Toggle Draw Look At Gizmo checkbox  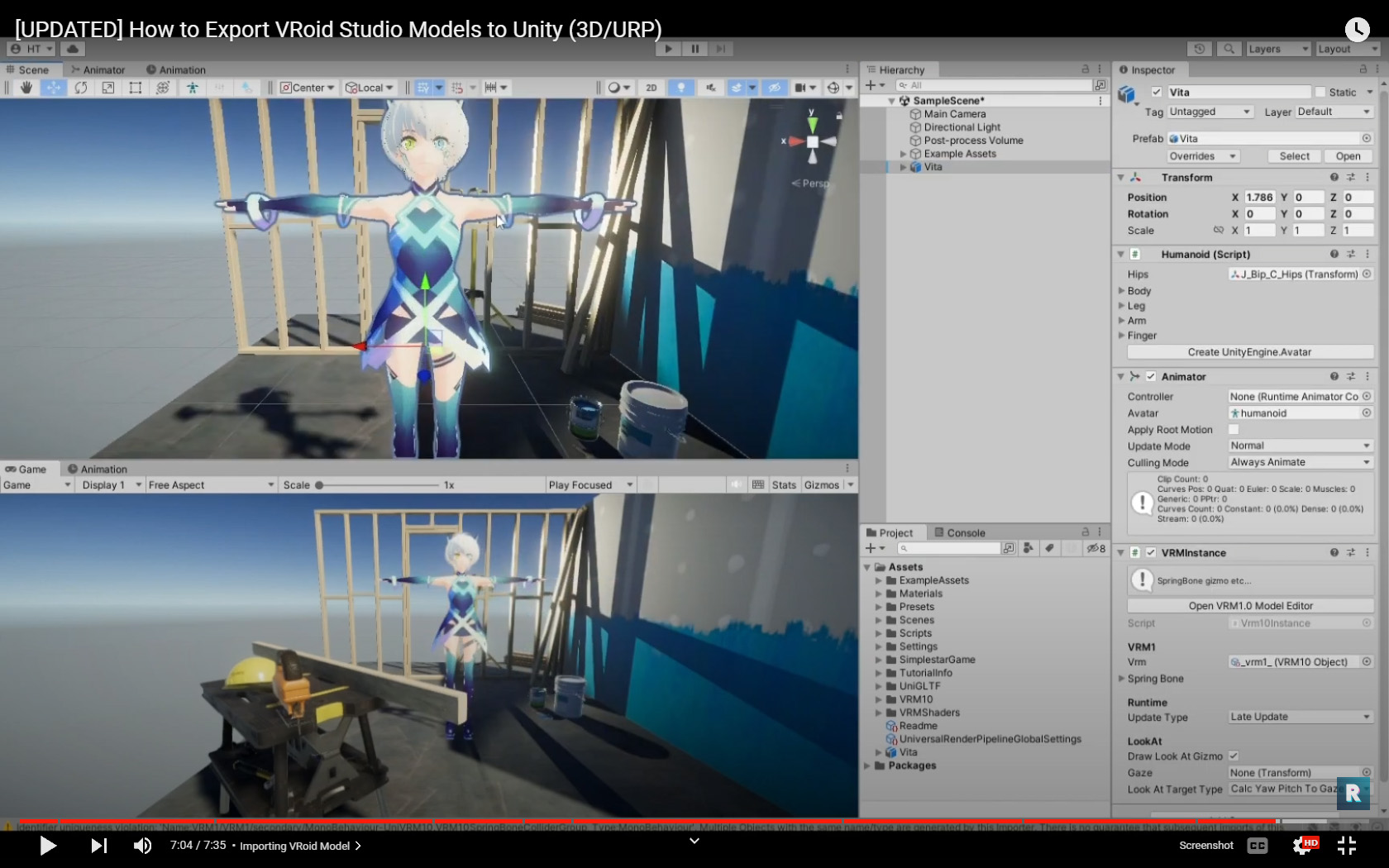(1234, 756)
